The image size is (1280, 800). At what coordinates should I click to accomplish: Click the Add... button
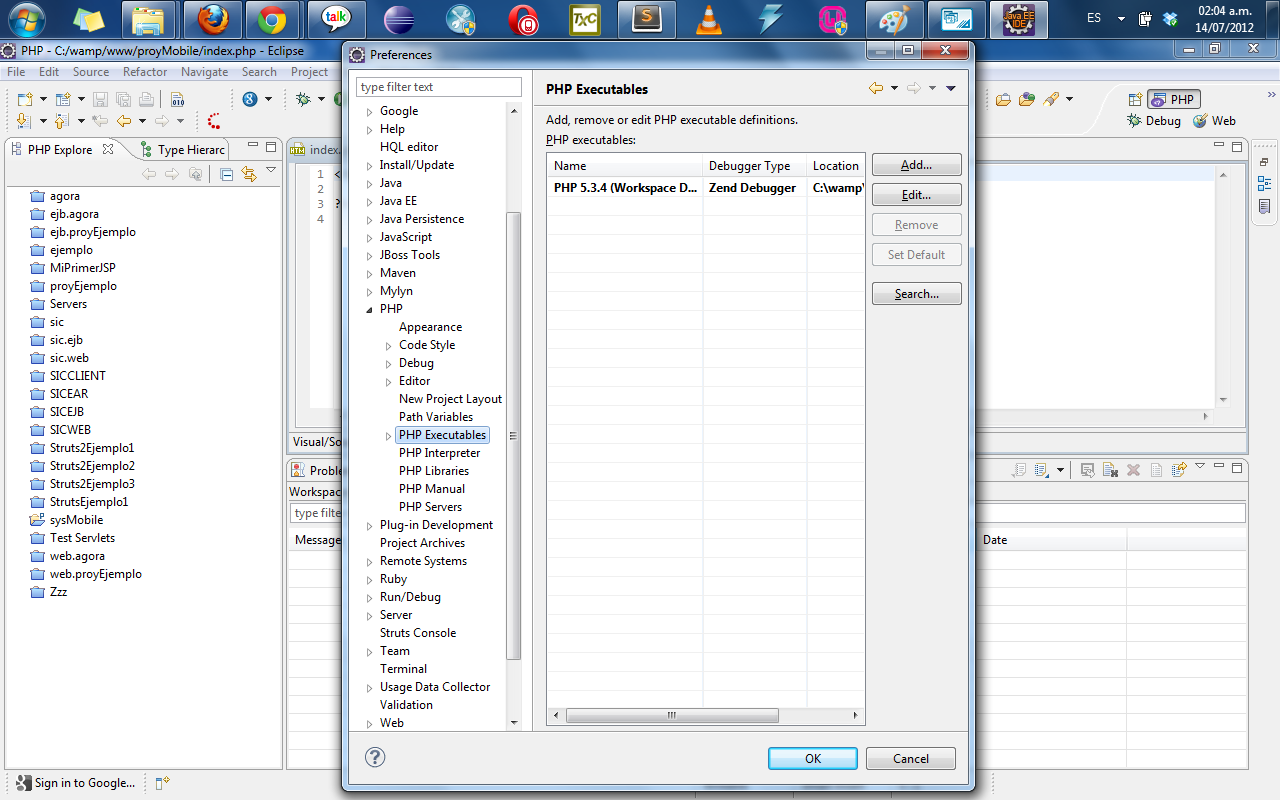click(916, 165)
